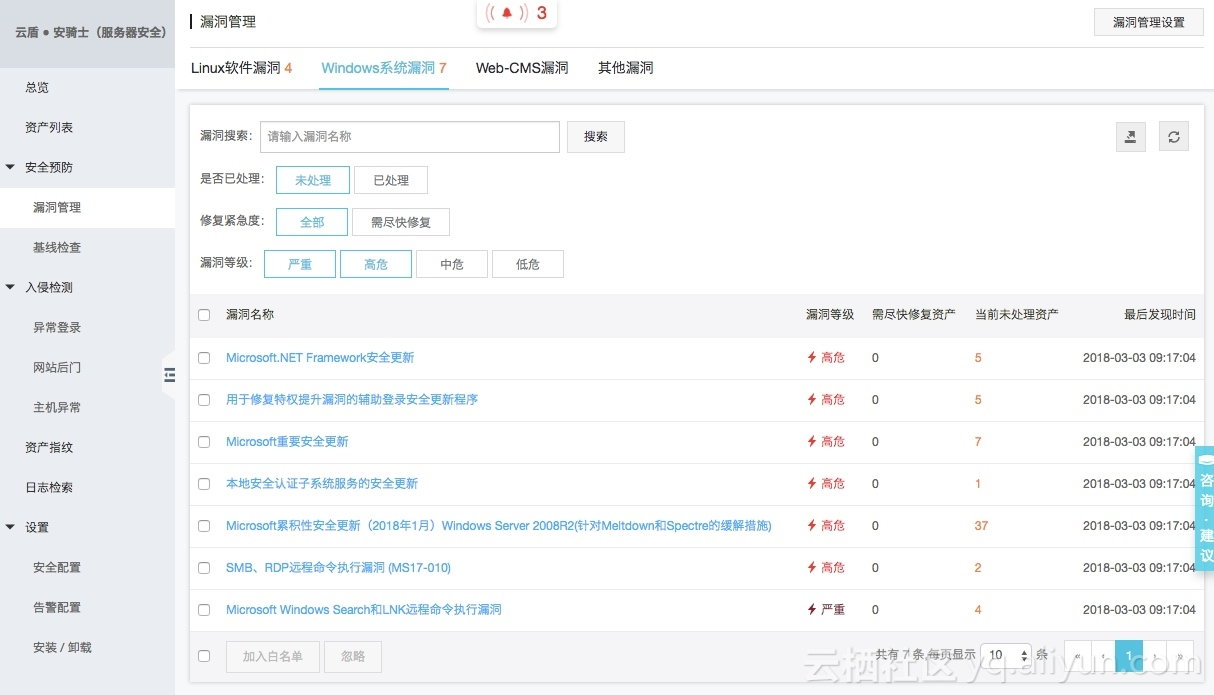Collapse the 安全预防 sidebar group
The image size is (1214, 695).
pos(11,167)
